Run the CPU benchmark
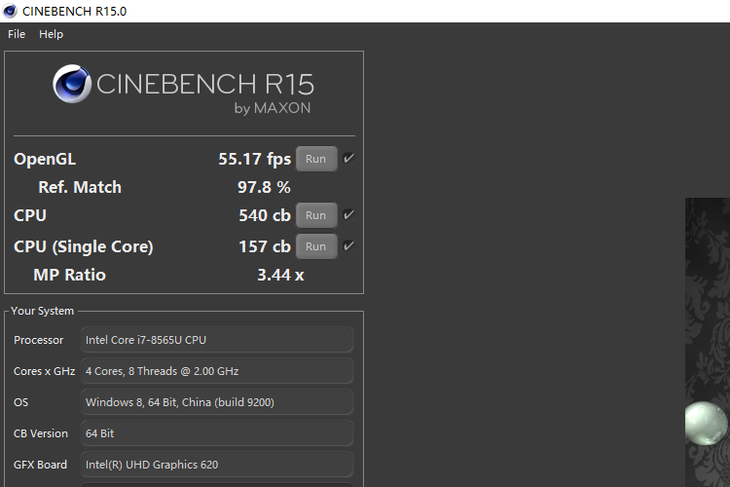This screenshot has height=487, width=730. [x=316, y=215]
